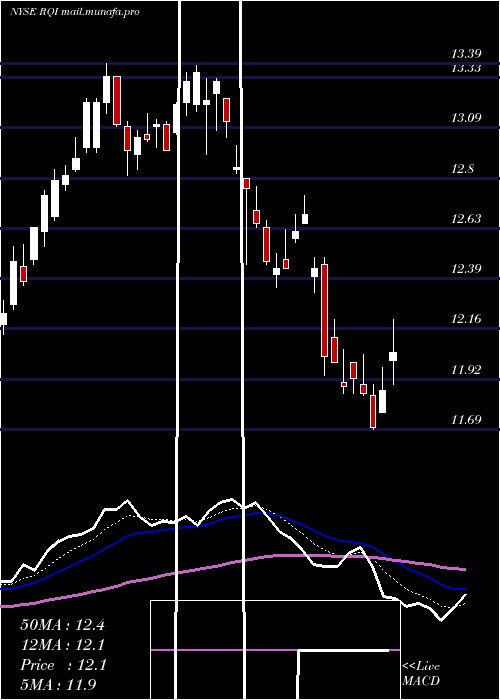This screenshot has height=700, width=500.
Task: Click the NYSE RQI mail.munafa.pro title text
Action: (x=75, y=12)
